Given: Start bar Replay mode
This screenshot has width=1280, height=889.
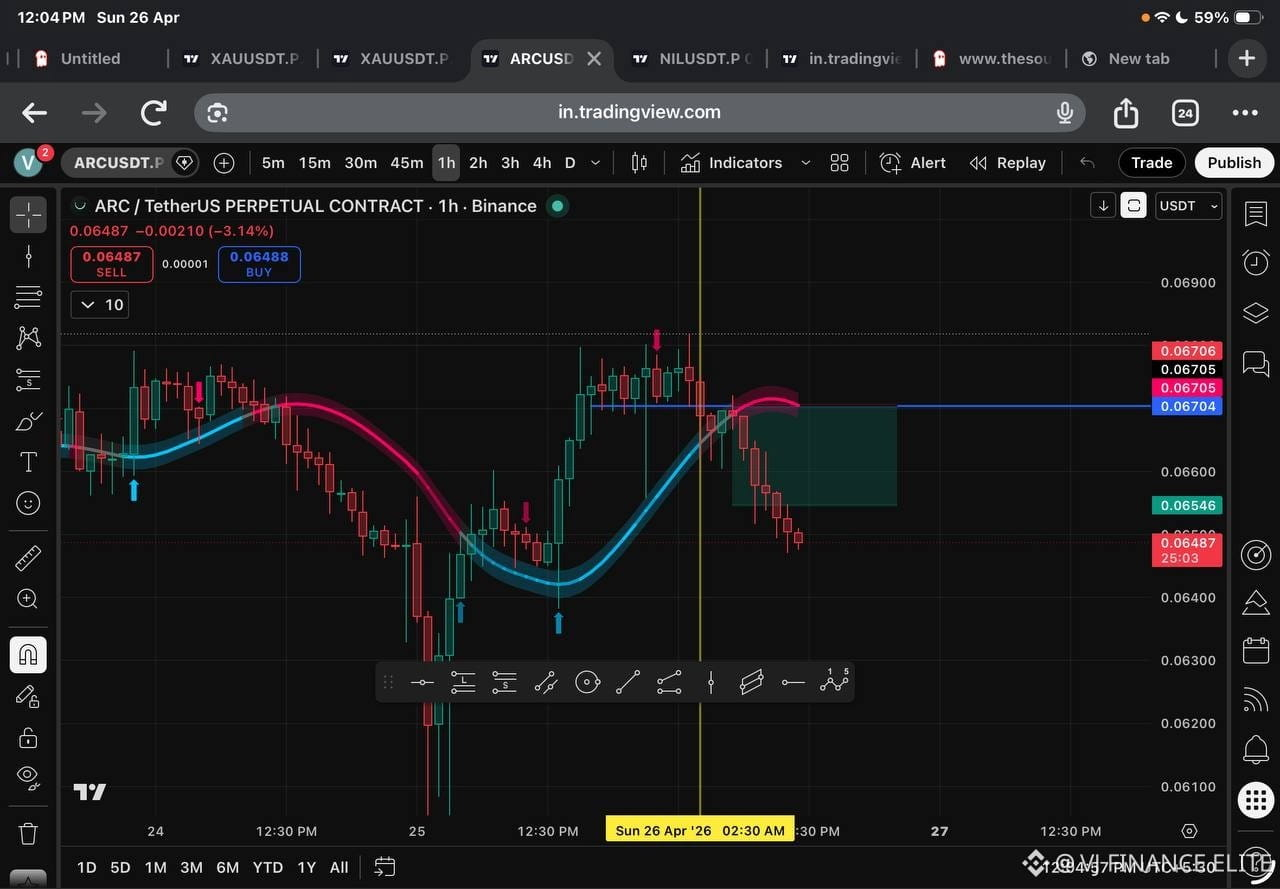Looking at the screenshot, I should point(1008,163).
